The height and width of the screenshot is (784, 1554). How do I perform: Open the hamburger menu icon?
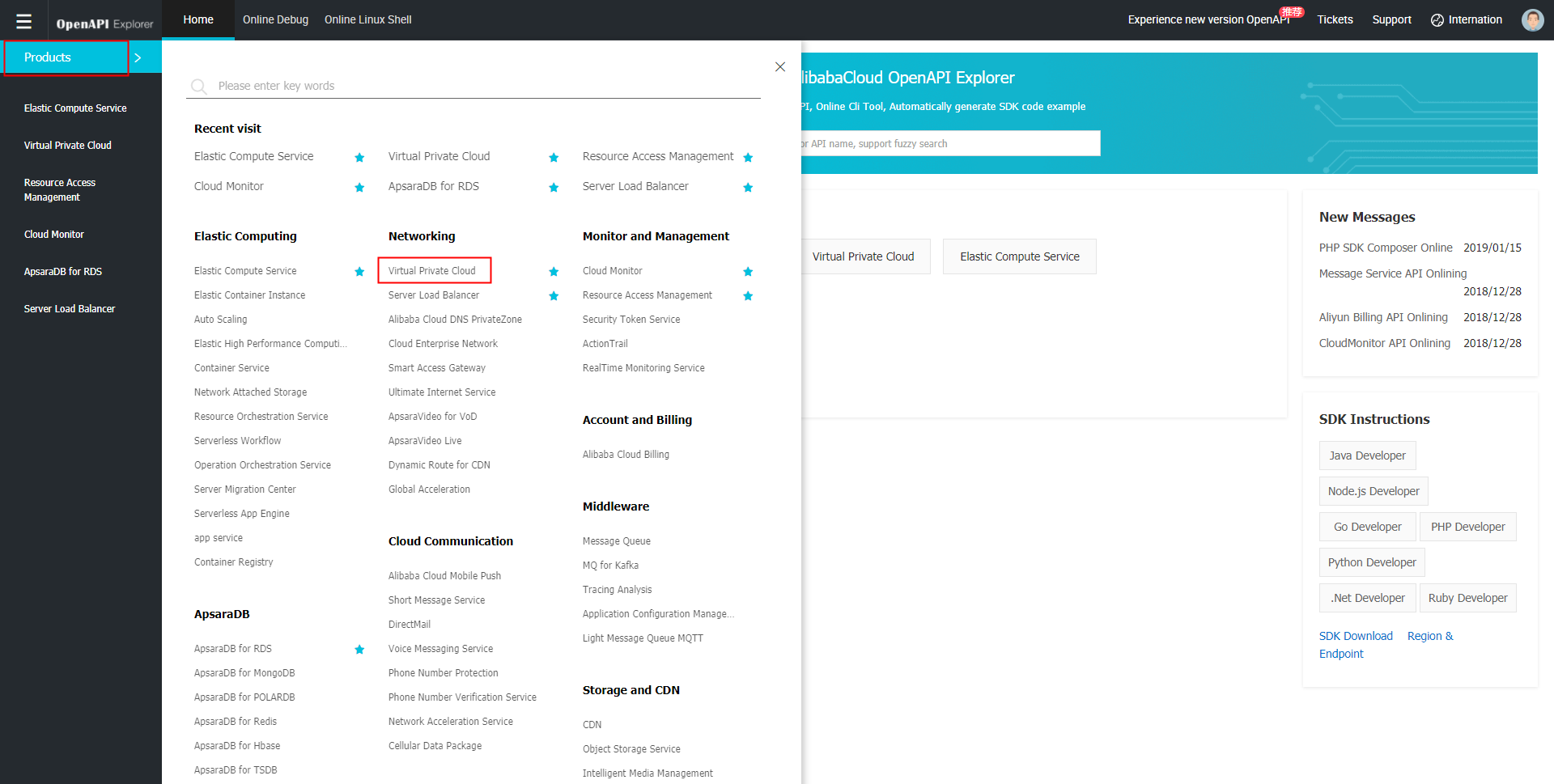coord(23,20)
